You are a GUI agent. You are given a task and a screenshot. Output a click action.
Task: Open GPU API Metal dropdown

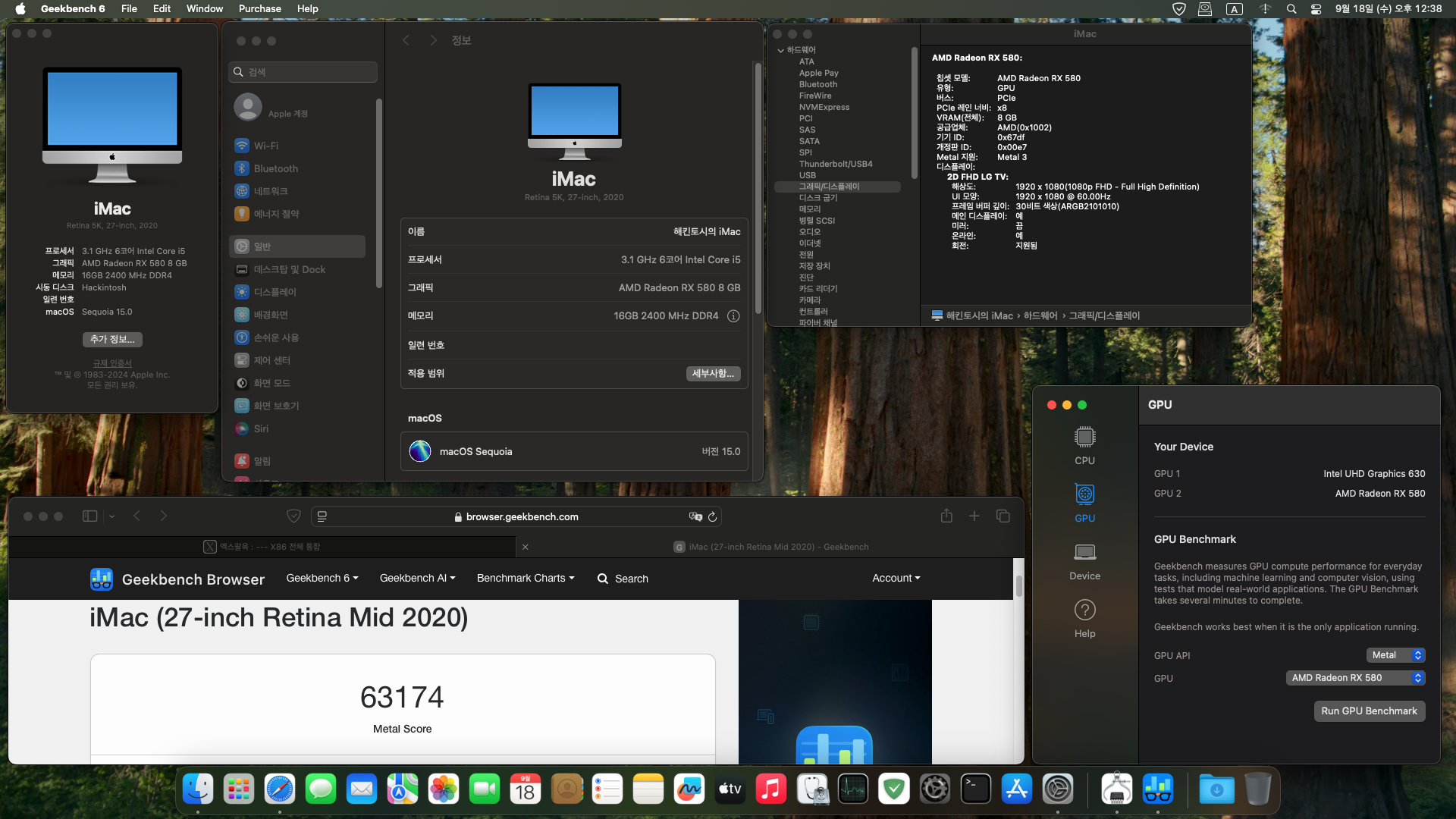pyautogui.click(x=1395, y=655)
